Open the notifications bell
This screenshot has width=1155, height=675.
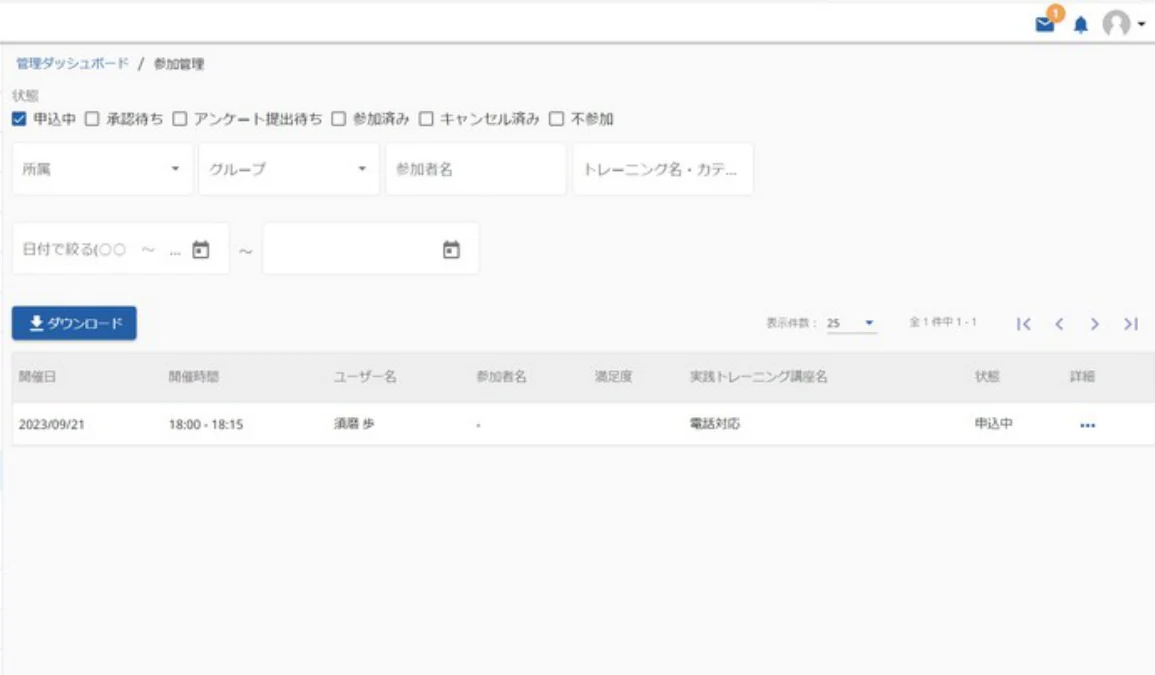click(x=1081, y=25)
